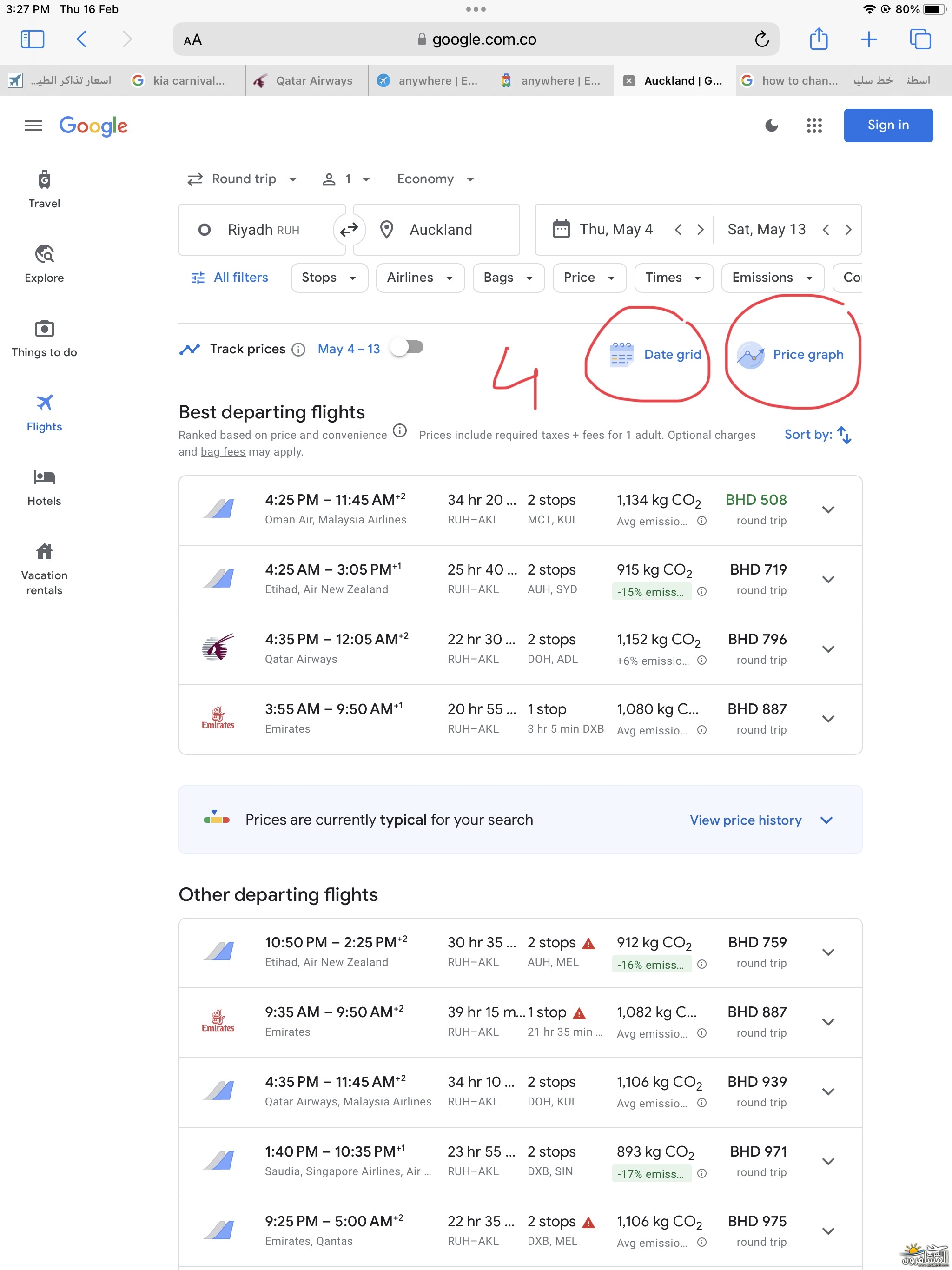Expand the View price history chevron

(826, 820)
